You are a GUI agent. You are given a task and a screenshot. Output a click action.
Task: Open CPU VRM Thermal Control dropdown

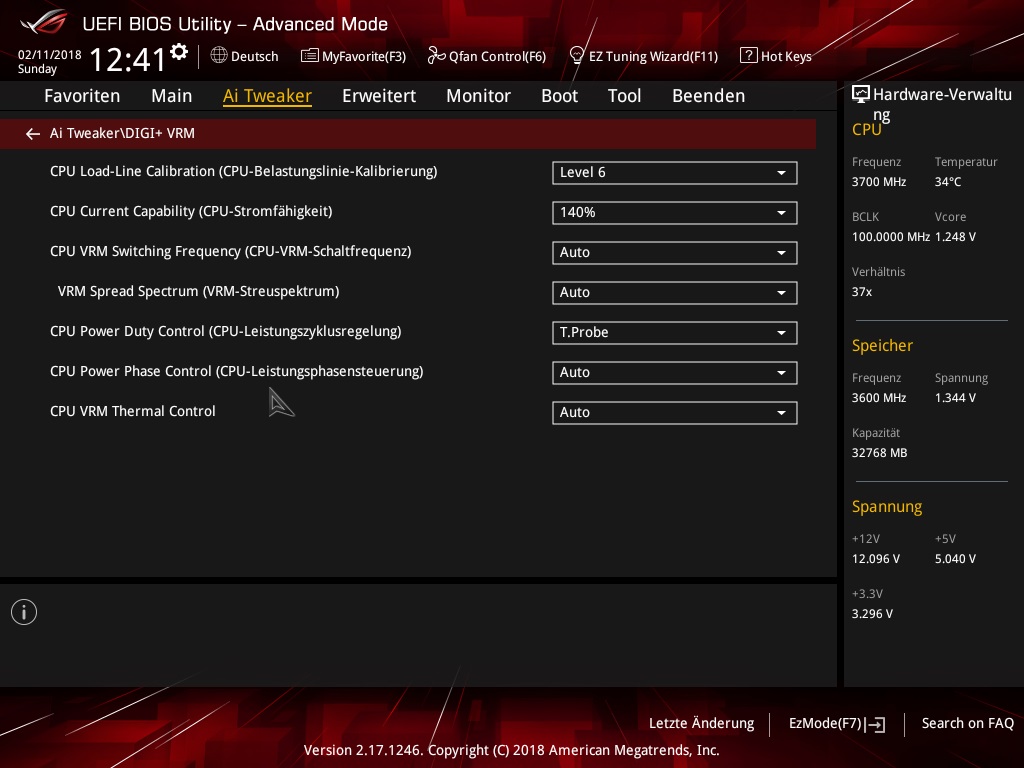click(x=675, y=413)
